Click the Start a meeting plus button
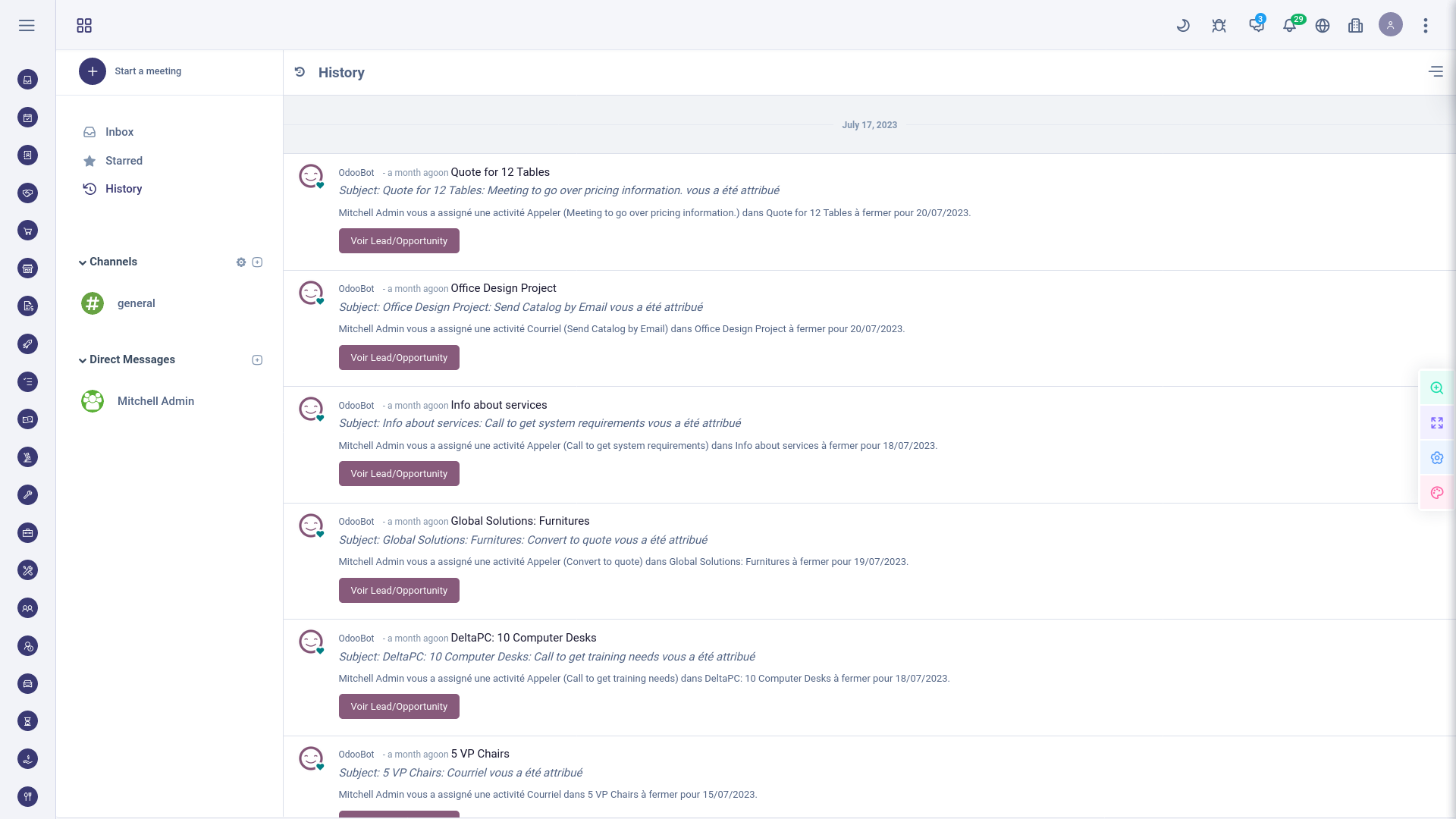Image resolution: width=1456 pixels, height=819 pixels. point(93,71)
